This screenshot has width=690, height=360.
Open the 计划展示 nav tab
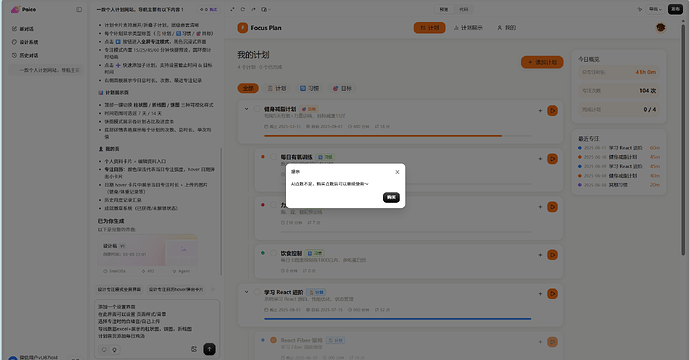pyautogui.click(x=468, y=28)
